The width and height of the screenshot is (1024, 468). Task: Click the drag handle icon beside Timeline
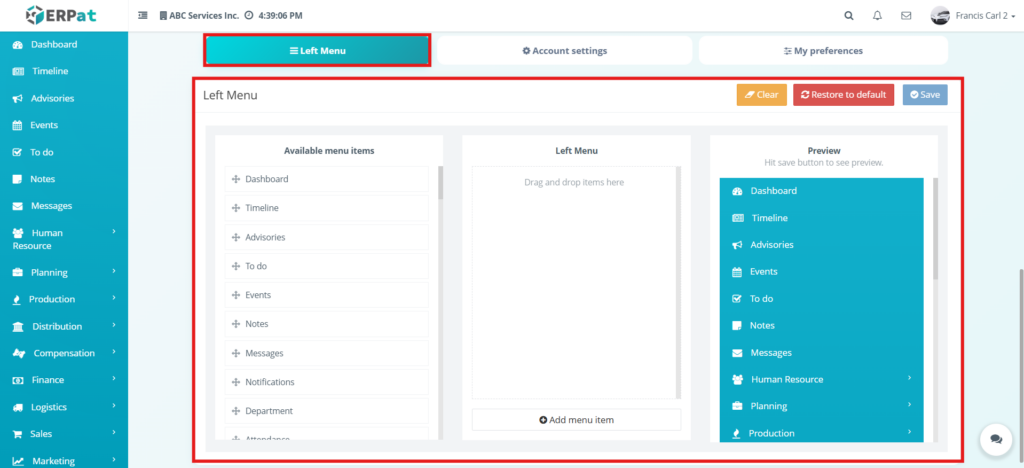point(236,208)
